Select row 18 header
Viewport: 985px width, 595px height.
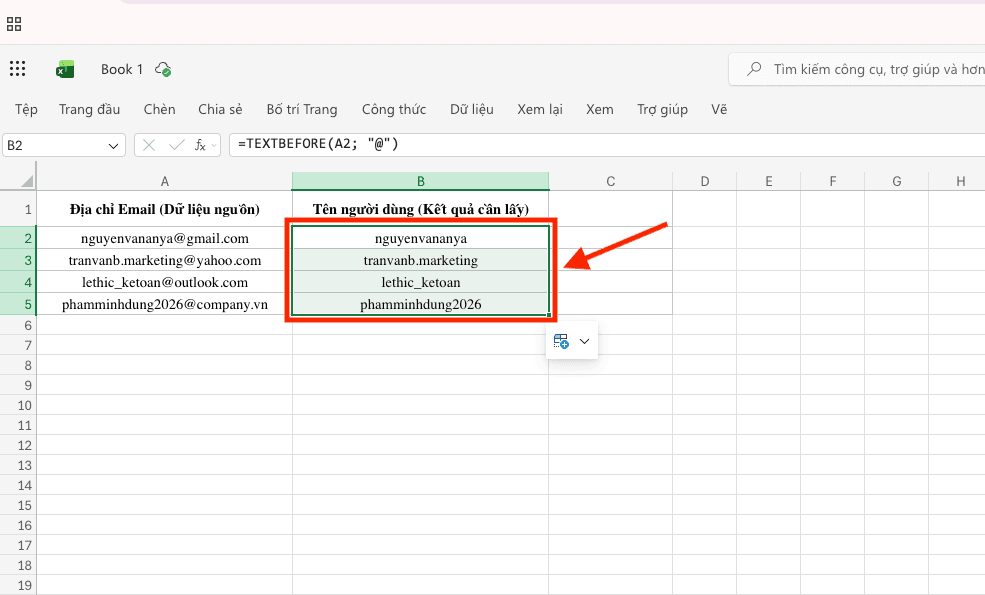pos(18,565)
